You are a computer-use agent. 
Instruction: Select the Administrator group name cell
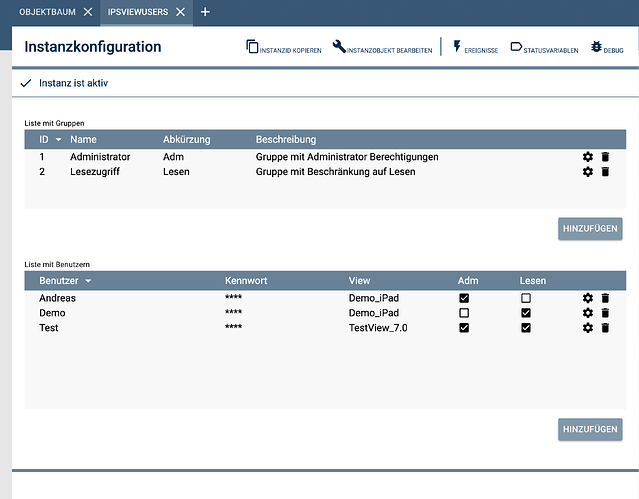tap(100, 157)
